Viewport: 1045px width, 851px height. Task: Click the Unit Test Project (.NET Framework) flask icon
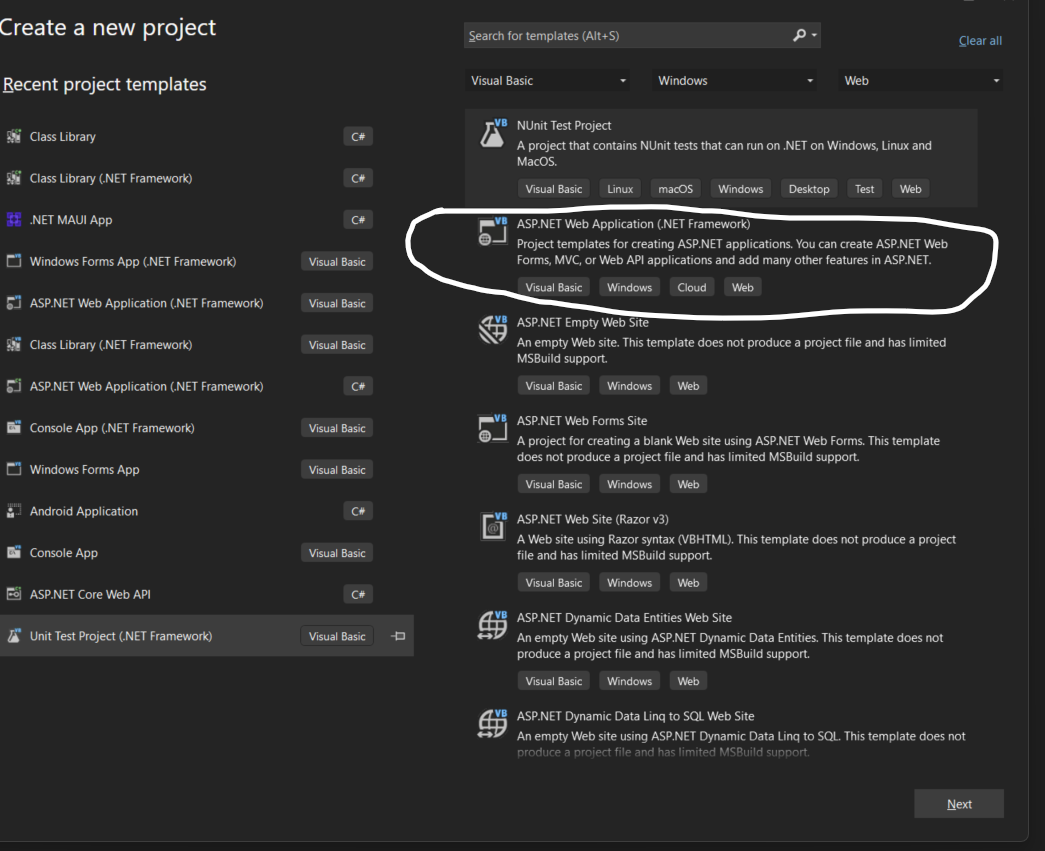(14, 636)
